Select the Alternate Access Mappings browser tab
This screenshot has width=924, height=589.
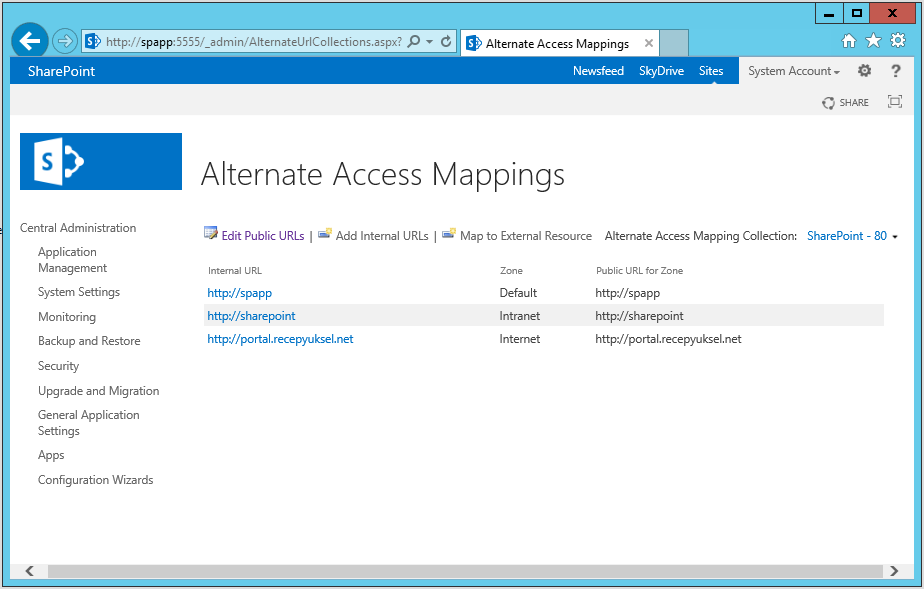coord(560,43)
